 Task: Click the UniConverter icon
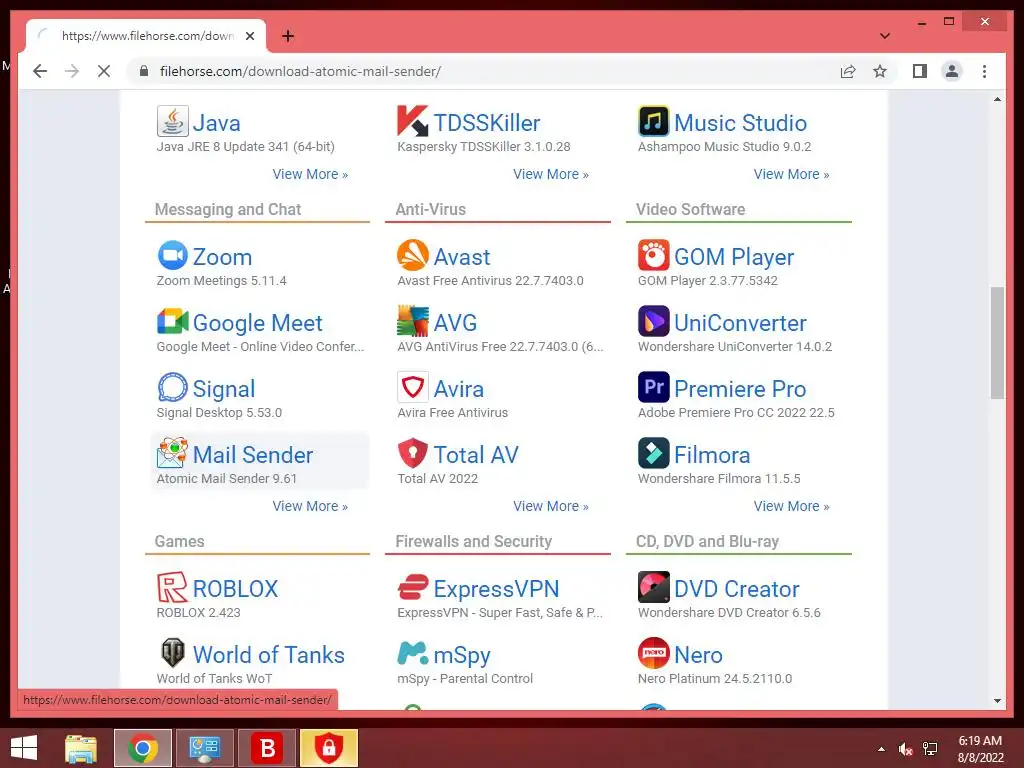(x=654, y=321)
